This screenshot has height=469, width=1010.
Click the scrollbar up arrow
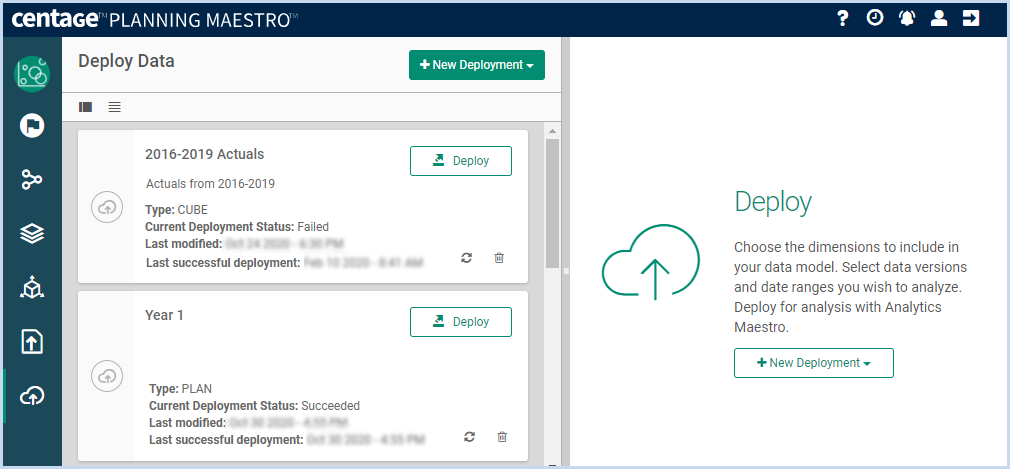[x=552, y=132]
